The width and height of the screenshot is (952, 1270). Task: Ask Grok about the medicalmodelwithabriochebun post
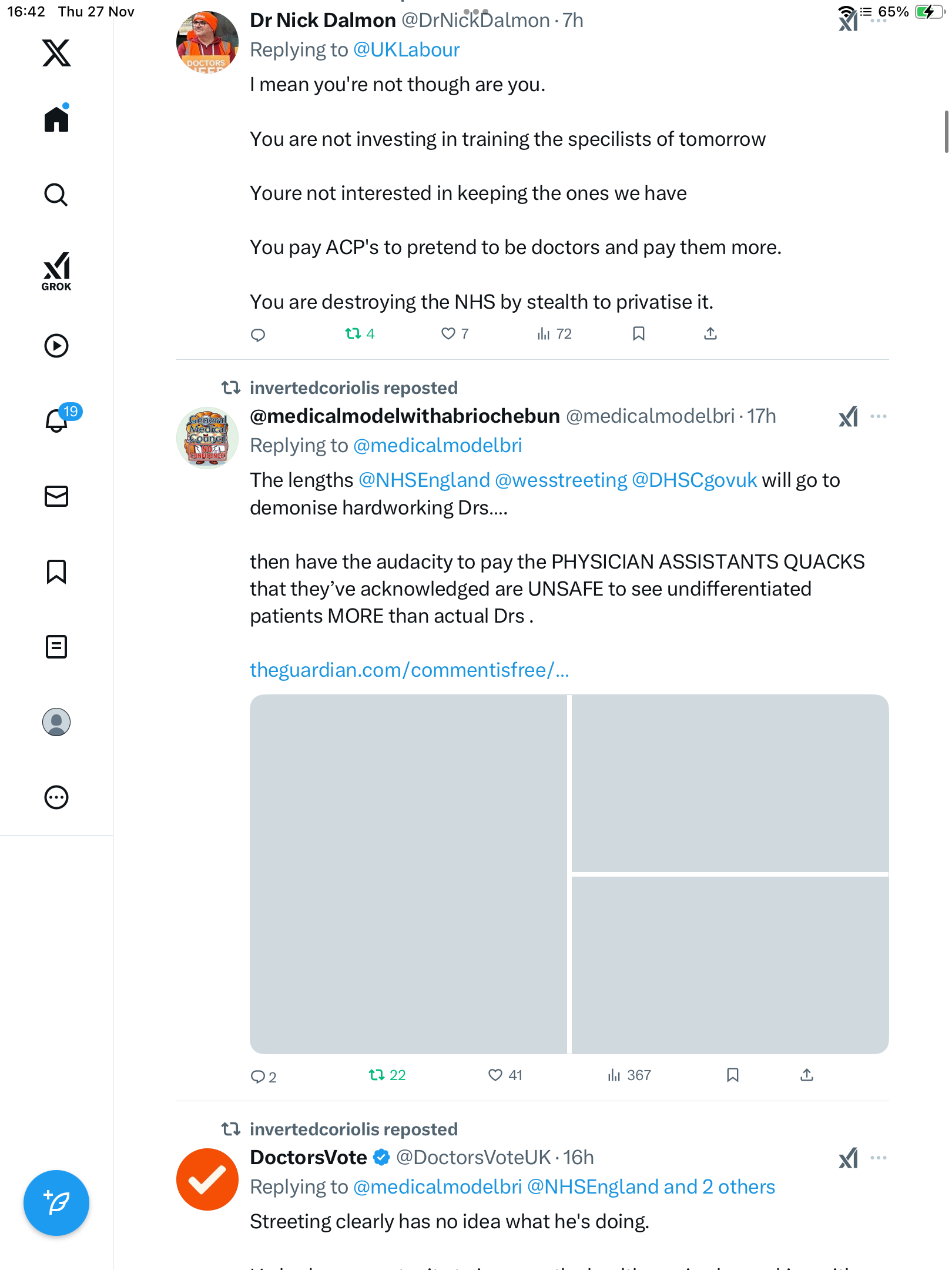pyautogui.click(x=848, y=417)
